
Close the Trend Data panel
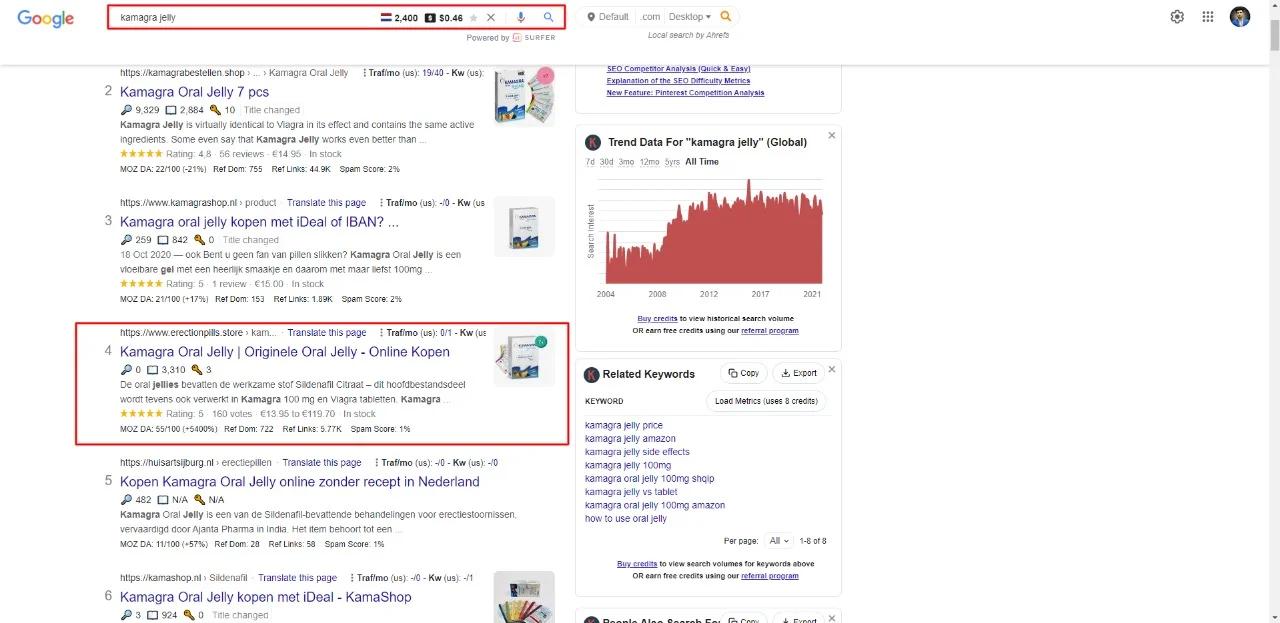point(832,135)
